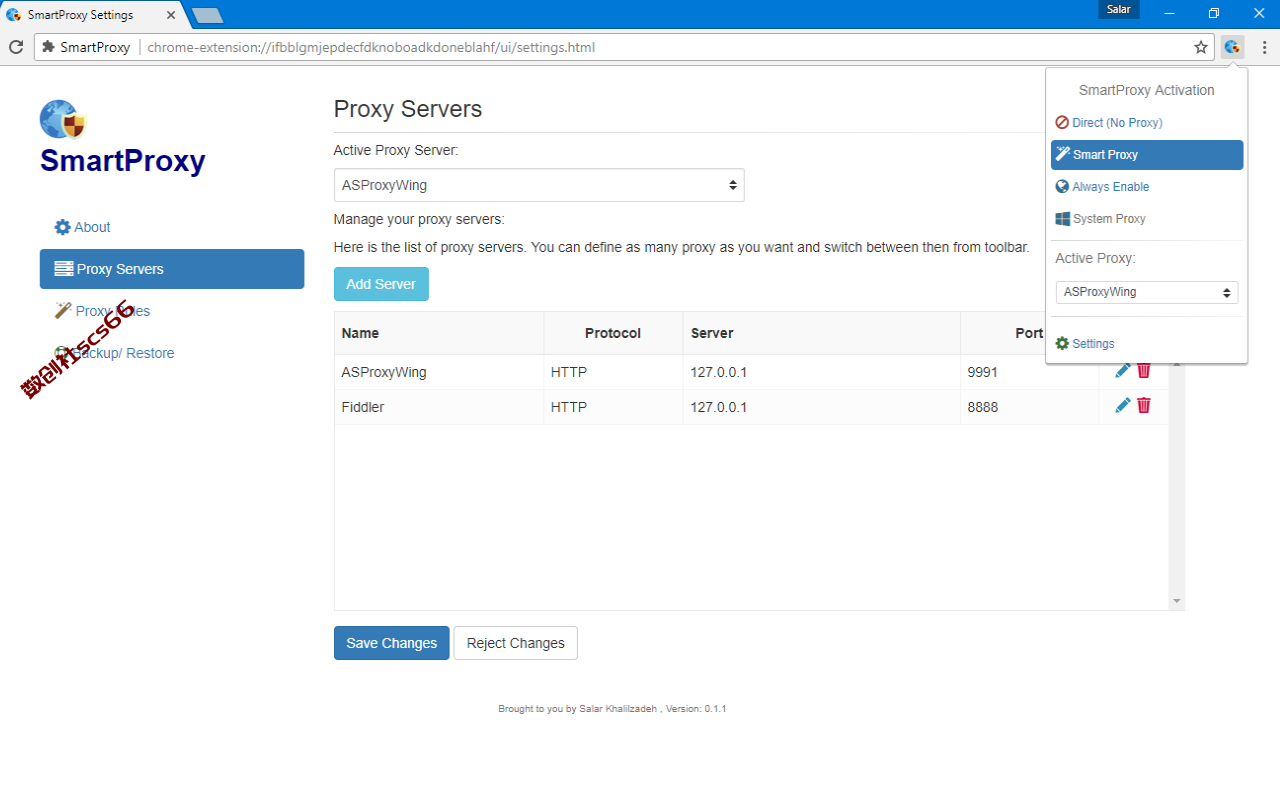1280x800 pixels.
Task: Edit the Fiddler server with the pencil icon
Action: coord(1123,405)
